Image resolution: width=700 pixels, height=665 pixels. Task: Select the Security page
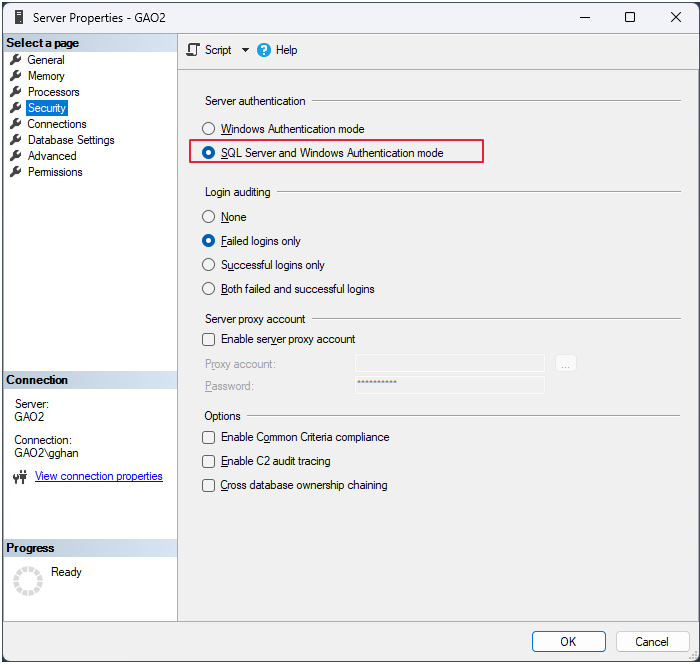pyautogui.click(x=47, y=108)
